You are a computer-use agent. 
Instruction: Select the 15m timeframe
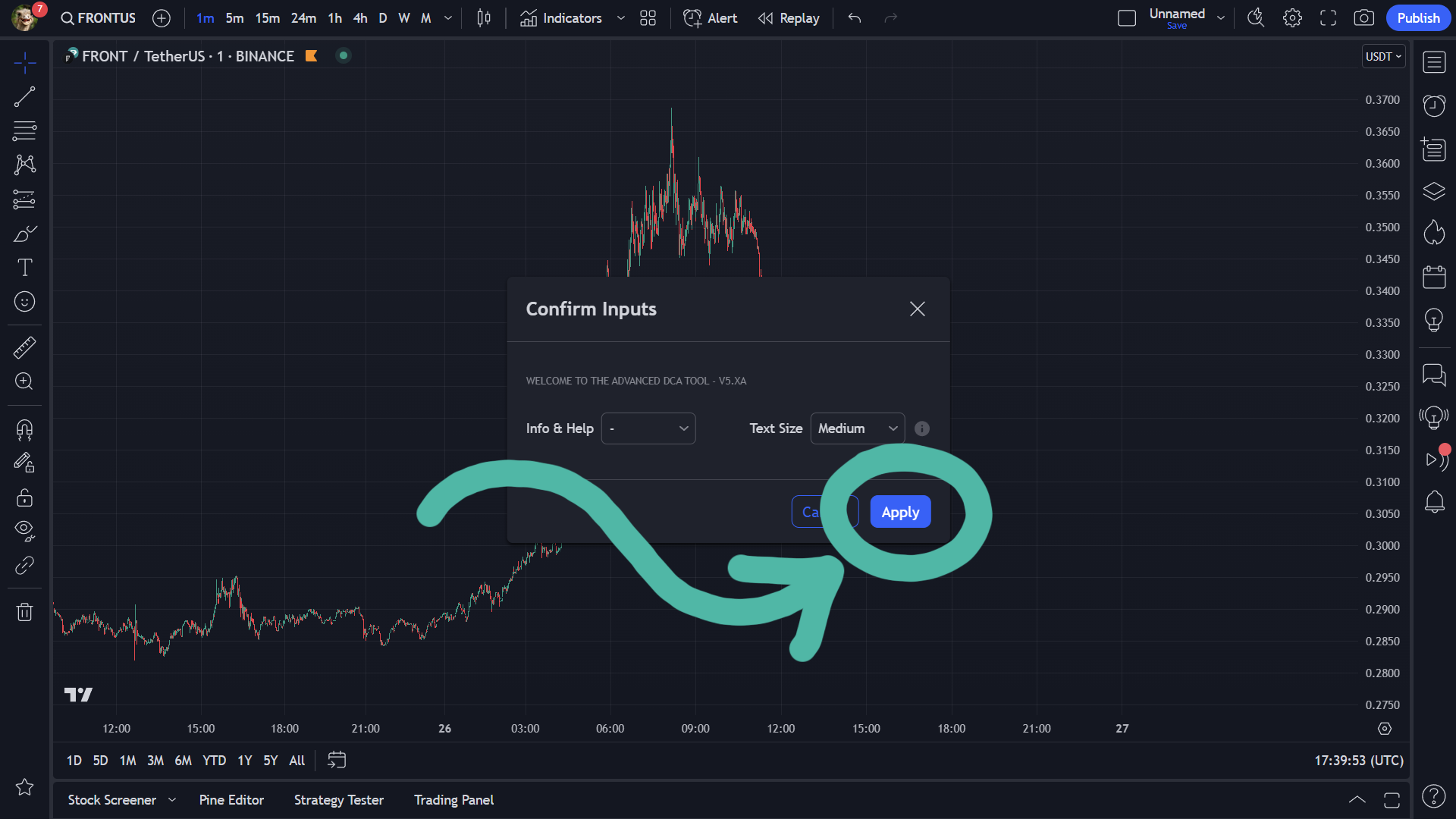266,17
